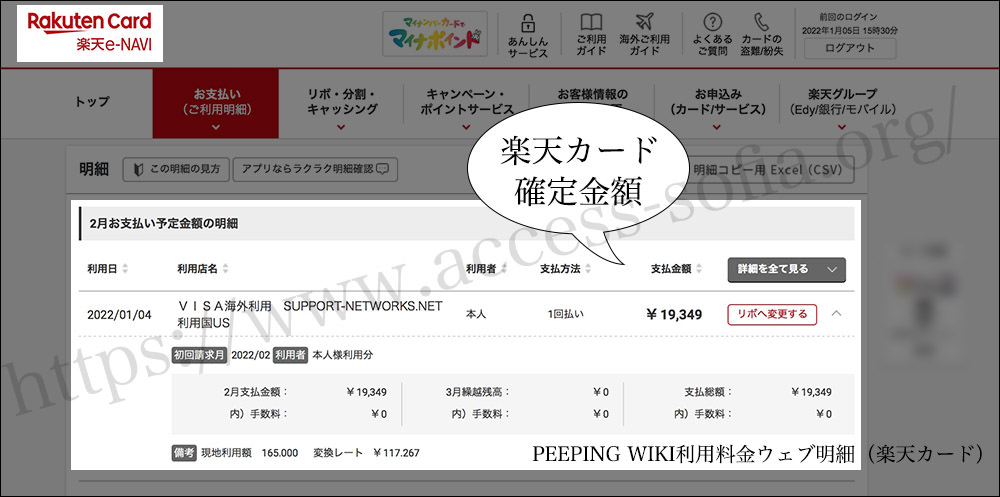1000x497 pixels.
Task: Collapse the 2022/01/04 row details chevron
Action: tap(837, 313)
